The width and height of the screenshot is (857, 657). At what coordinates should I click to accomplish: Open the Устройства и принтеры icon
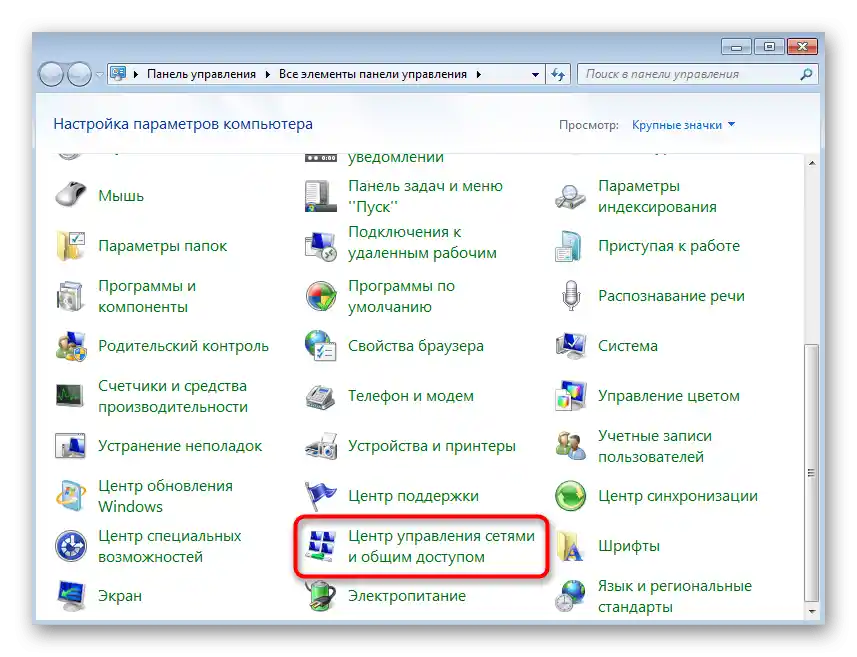[x=321, y=446]
